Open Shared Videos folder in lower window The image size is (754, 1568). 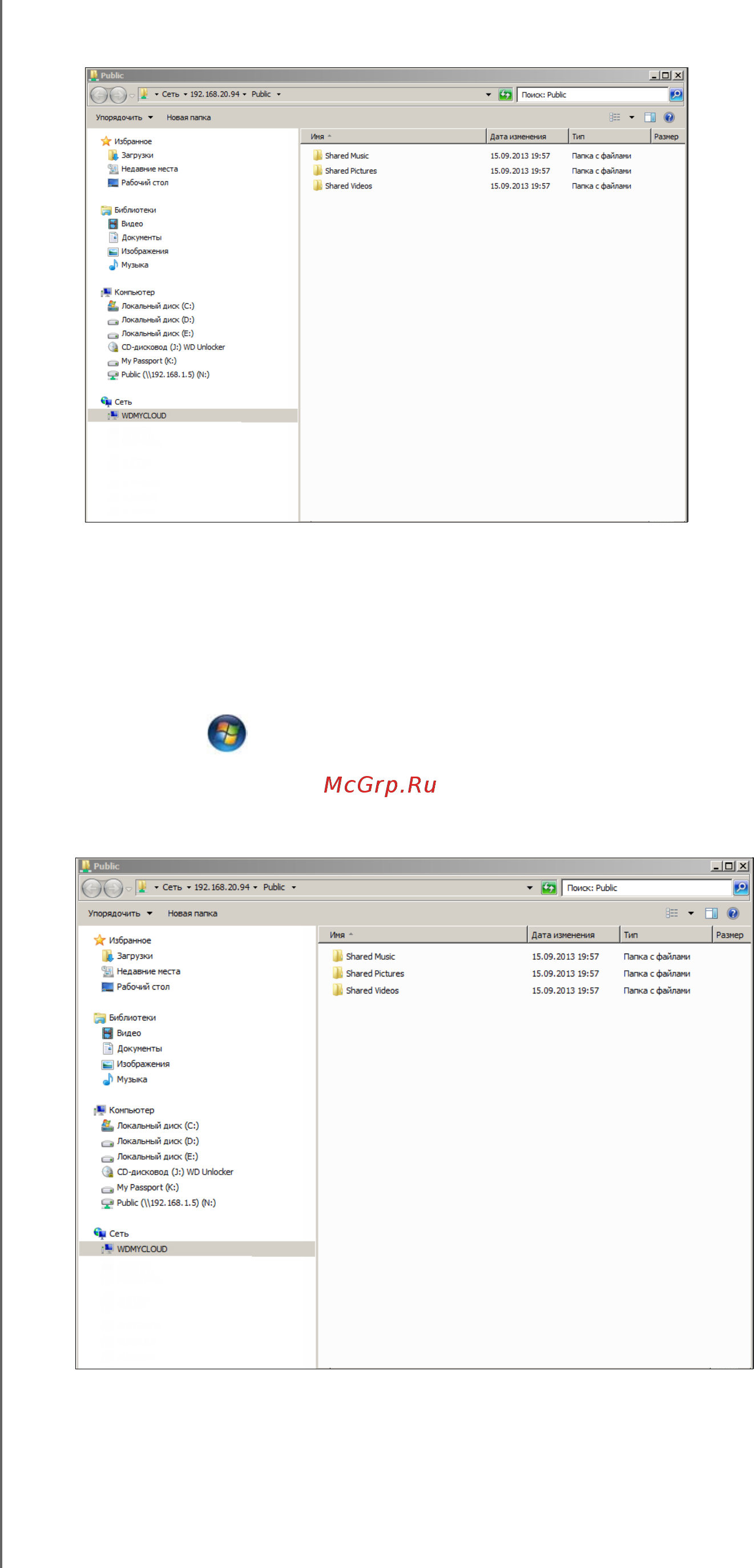coord(366,990)
